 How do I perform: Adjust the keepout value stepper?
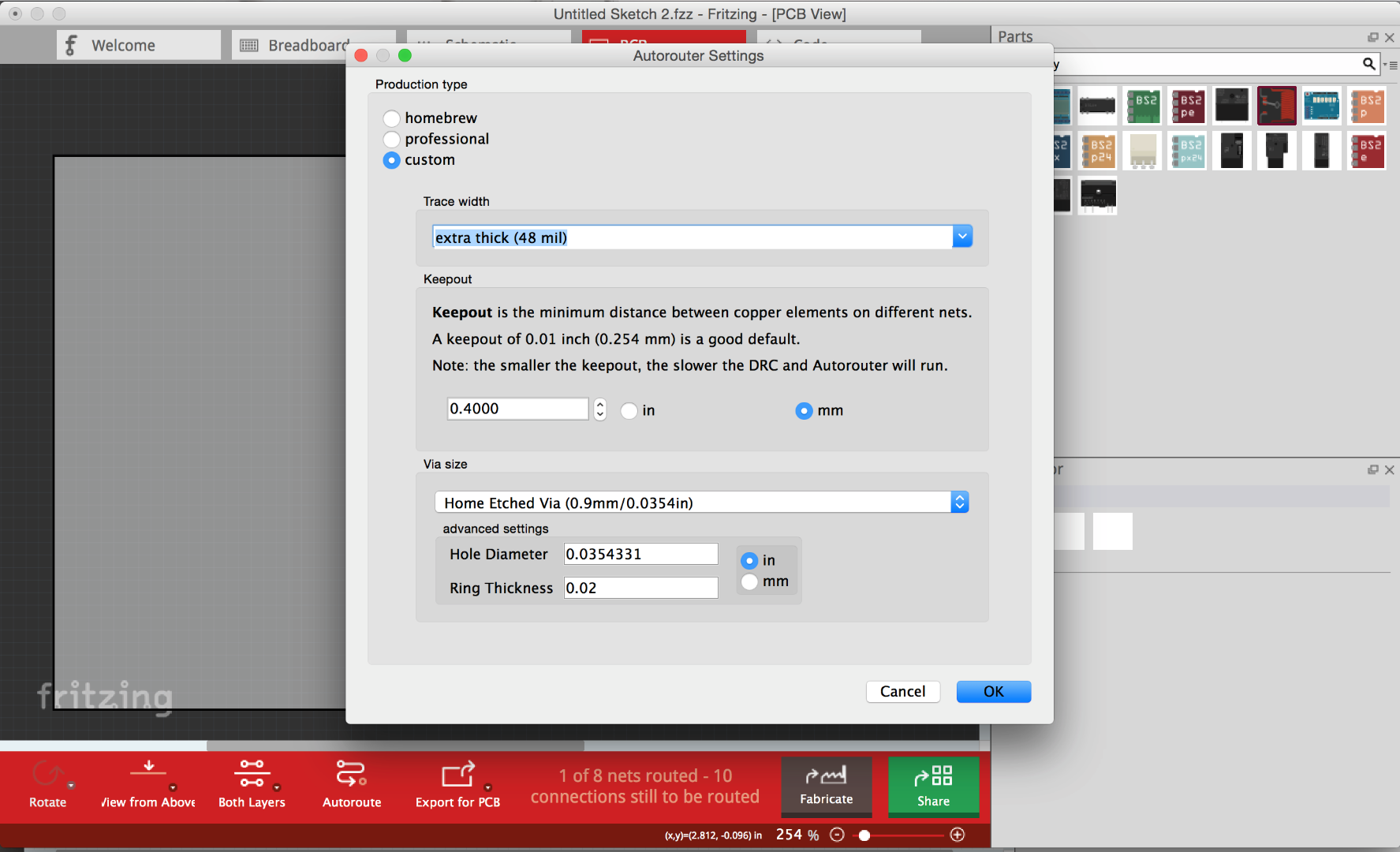coord(600,409)
